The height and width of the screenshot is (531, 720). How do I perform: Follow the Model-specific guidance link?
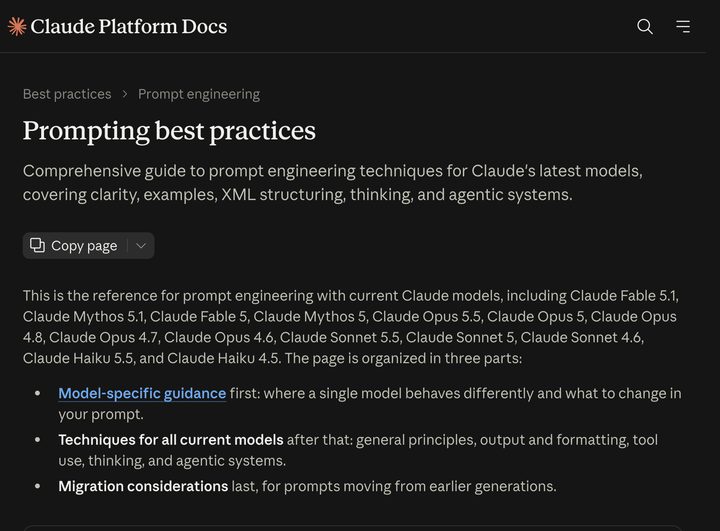pyautogui.click(x=142, y=394)
